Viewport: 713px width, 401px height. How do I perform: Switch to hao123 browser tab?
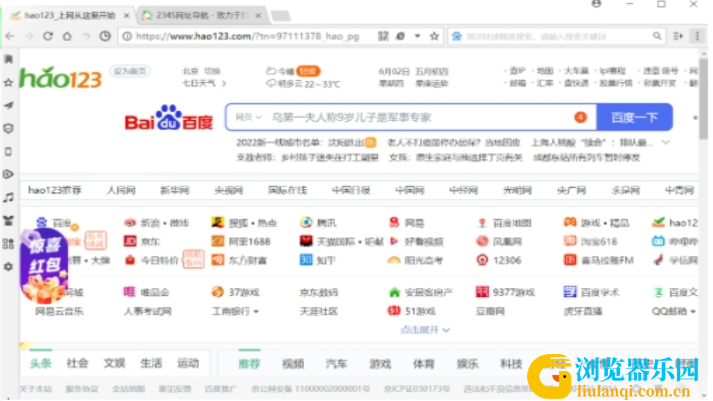(70, 15)
